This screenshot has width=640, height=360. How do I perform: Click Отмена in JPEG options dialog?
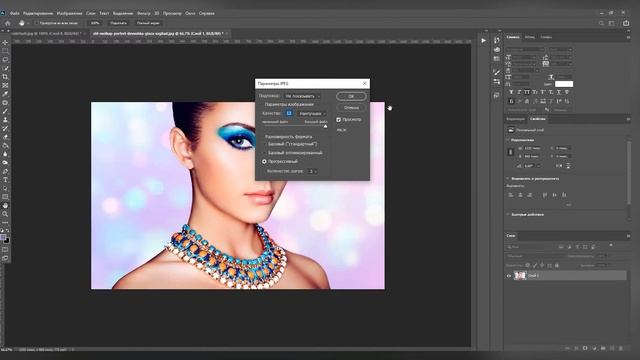point(351,108)
